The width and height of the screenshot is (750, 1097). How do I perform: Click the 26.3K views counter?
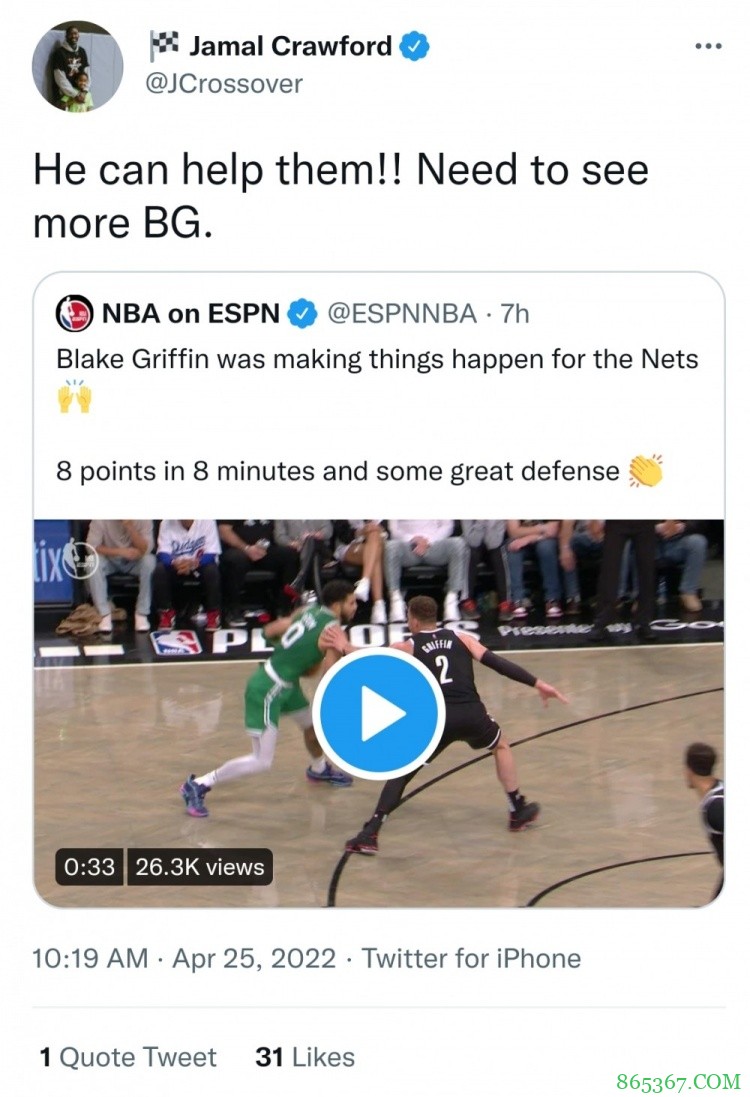[198, 866]
